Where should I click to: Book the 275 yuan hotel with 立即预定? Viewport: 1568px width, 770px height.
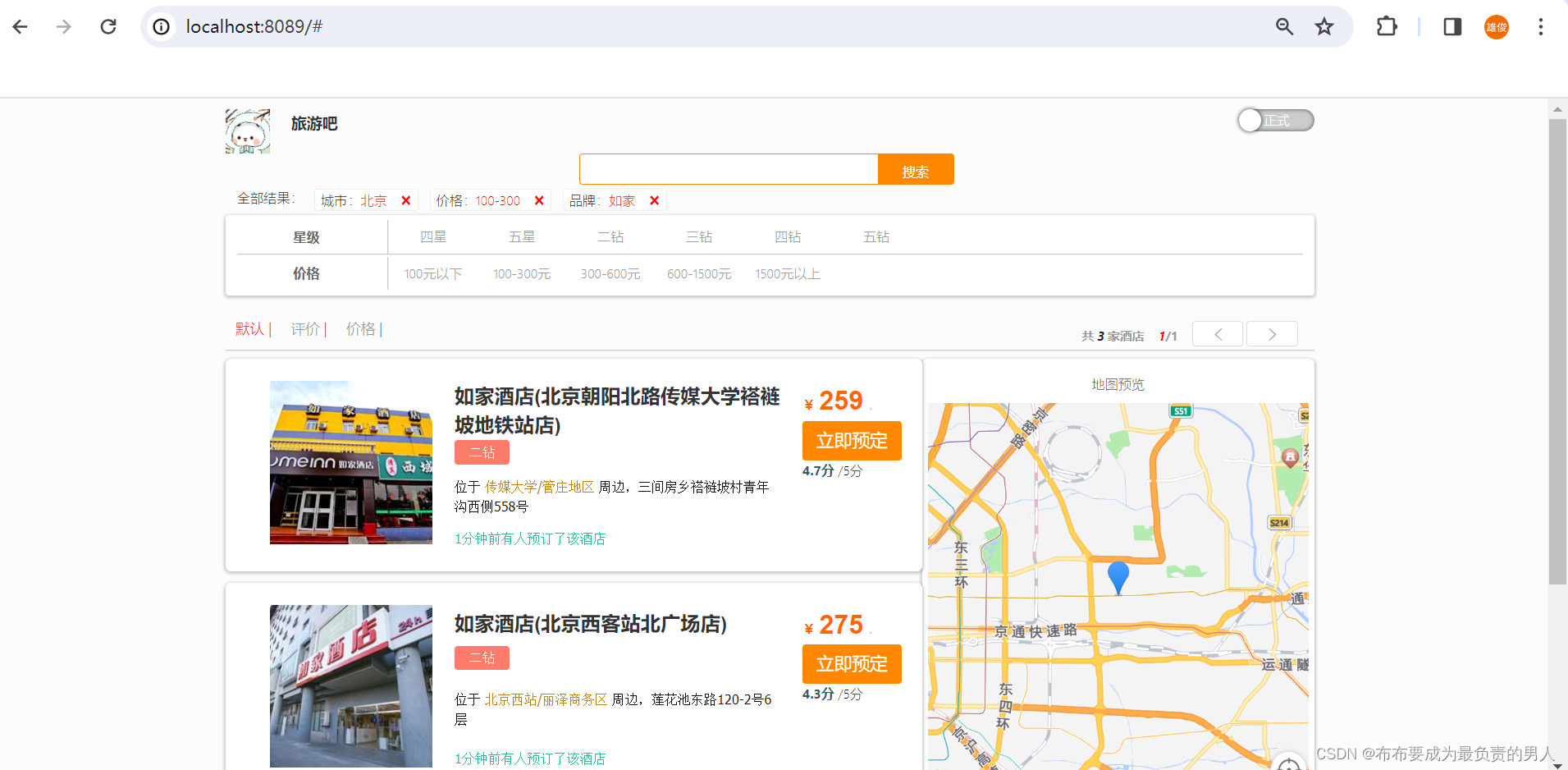tap(852, 664)
